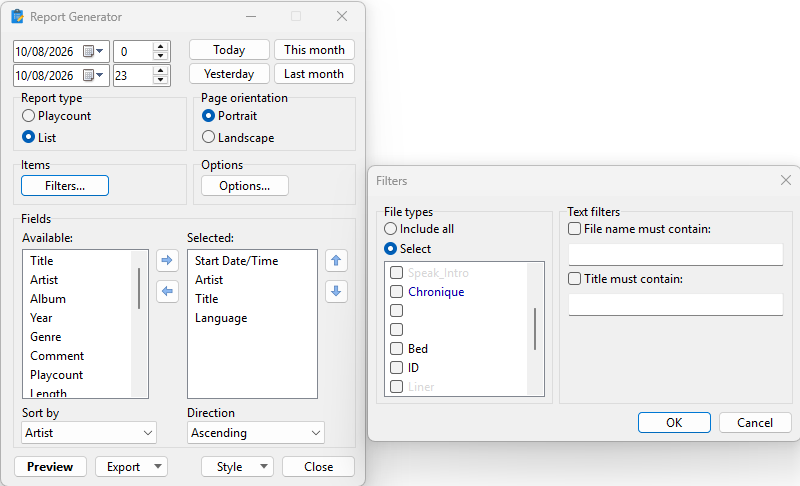Select Title in Selected list

[206, 298]
